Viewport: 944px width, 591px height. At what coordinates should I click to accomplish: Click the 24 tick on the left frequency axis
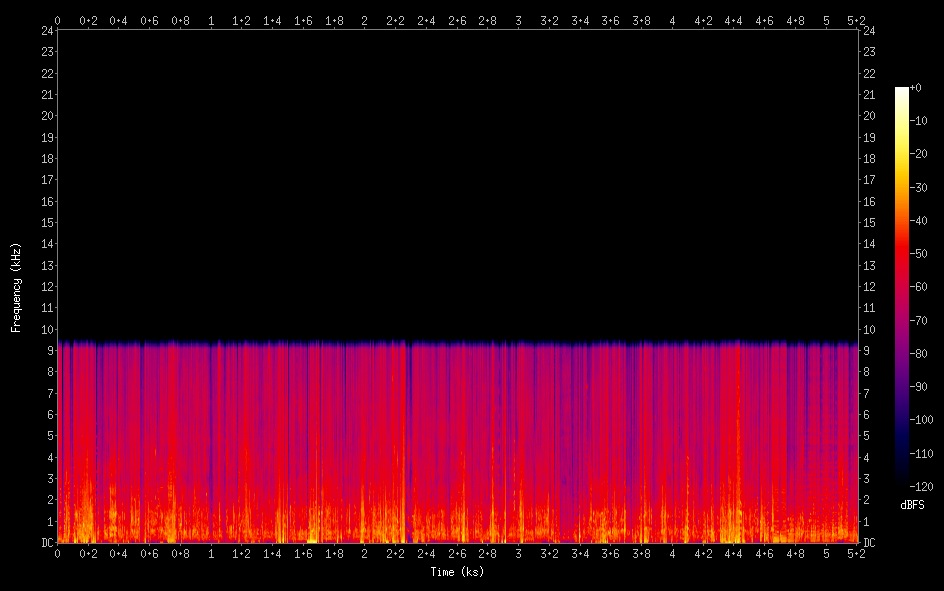coord(45,30)
